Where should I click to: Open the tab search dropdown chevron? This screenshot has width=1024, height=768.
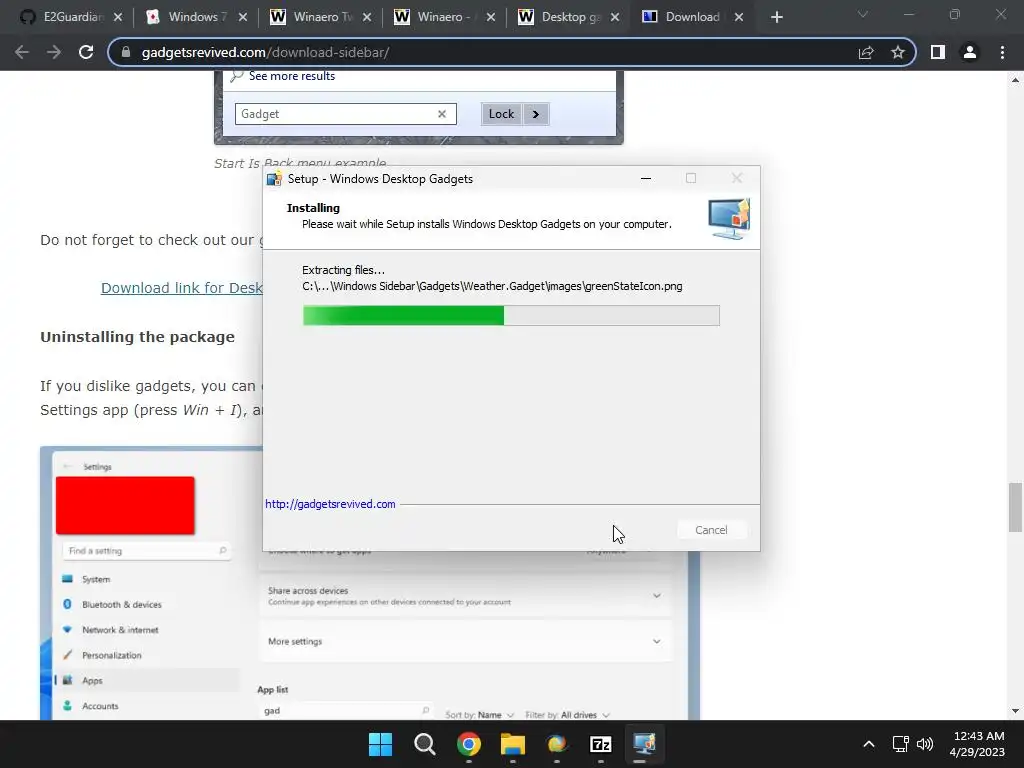pyautogui.click(x=863, y=14)
